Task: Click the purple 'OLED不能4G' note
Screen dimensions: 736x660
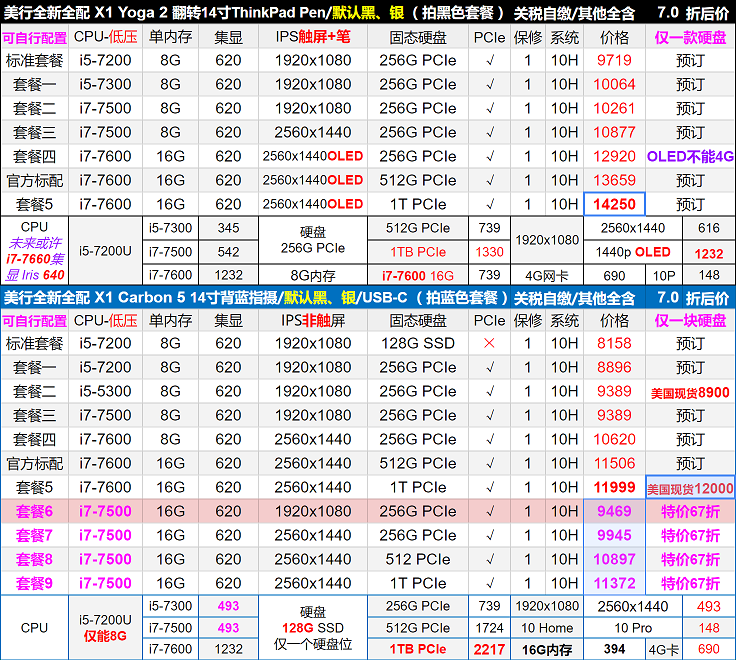Action: 690,156
